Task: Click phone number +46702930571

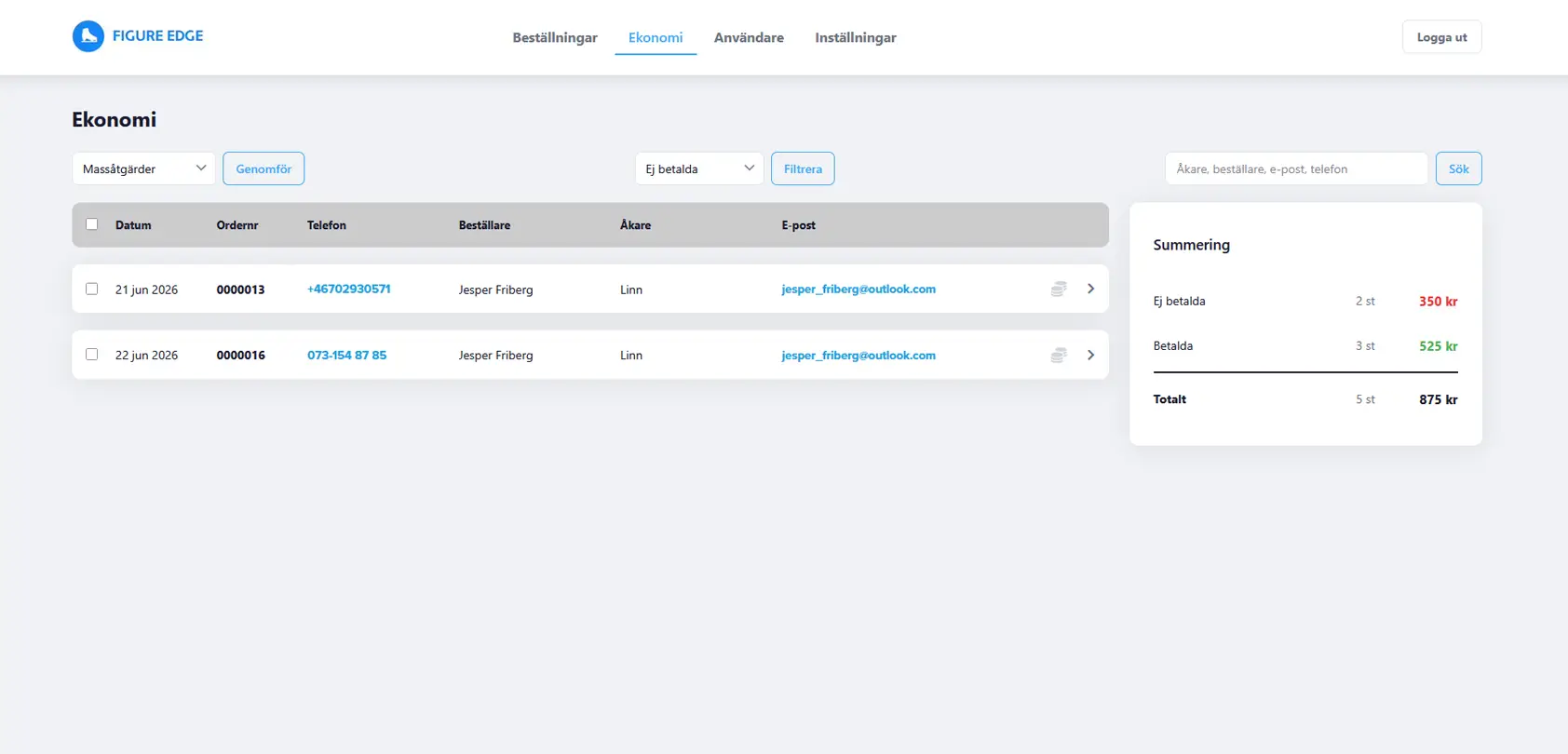Action: click(x=349, y=289)
